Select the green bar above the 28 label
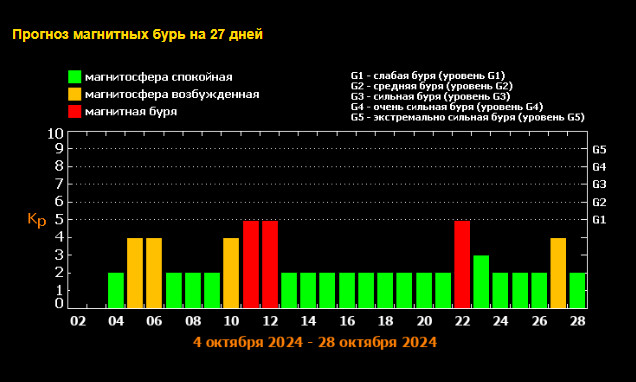This screenshot has height=382, width=636. (x=578, y=290)
